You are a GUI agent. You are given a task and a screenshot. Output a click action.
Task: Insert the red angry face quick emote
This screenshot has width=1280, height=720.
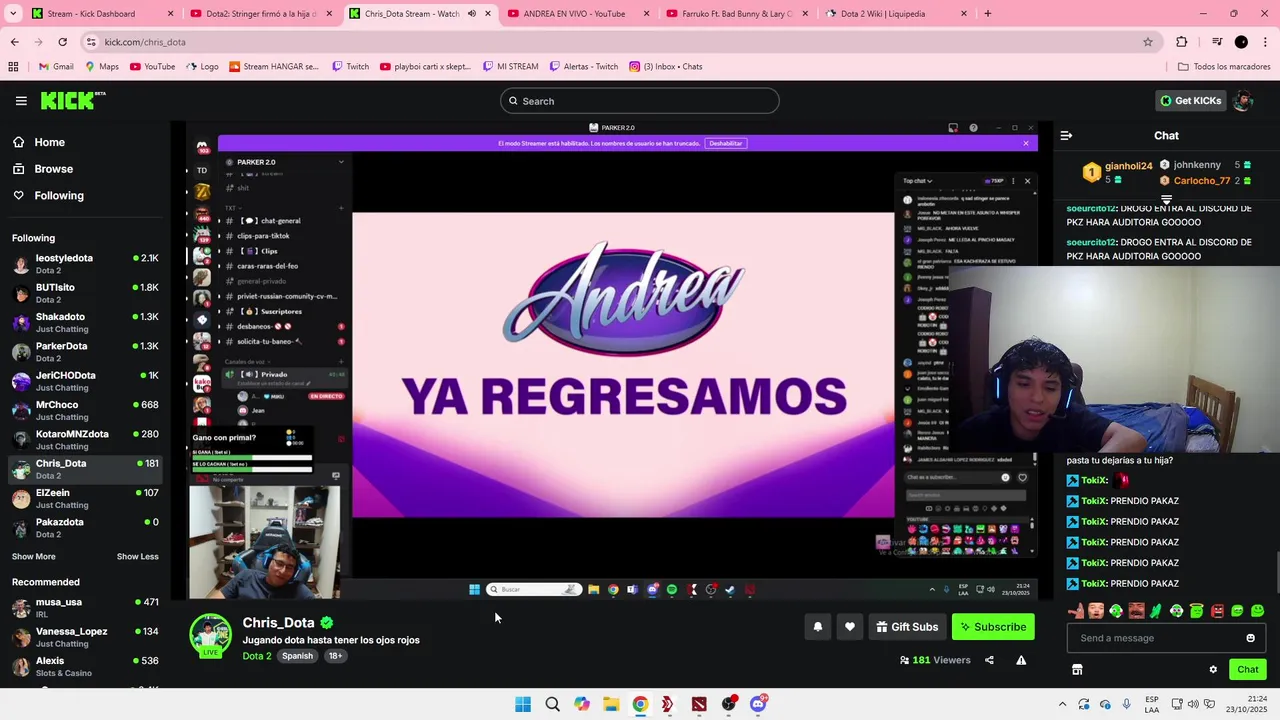(1217, 611)
